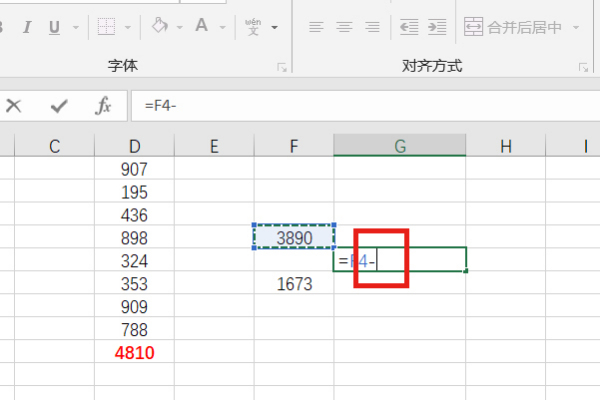Click cell containing 195
The image size is (600, 400).
134,192
